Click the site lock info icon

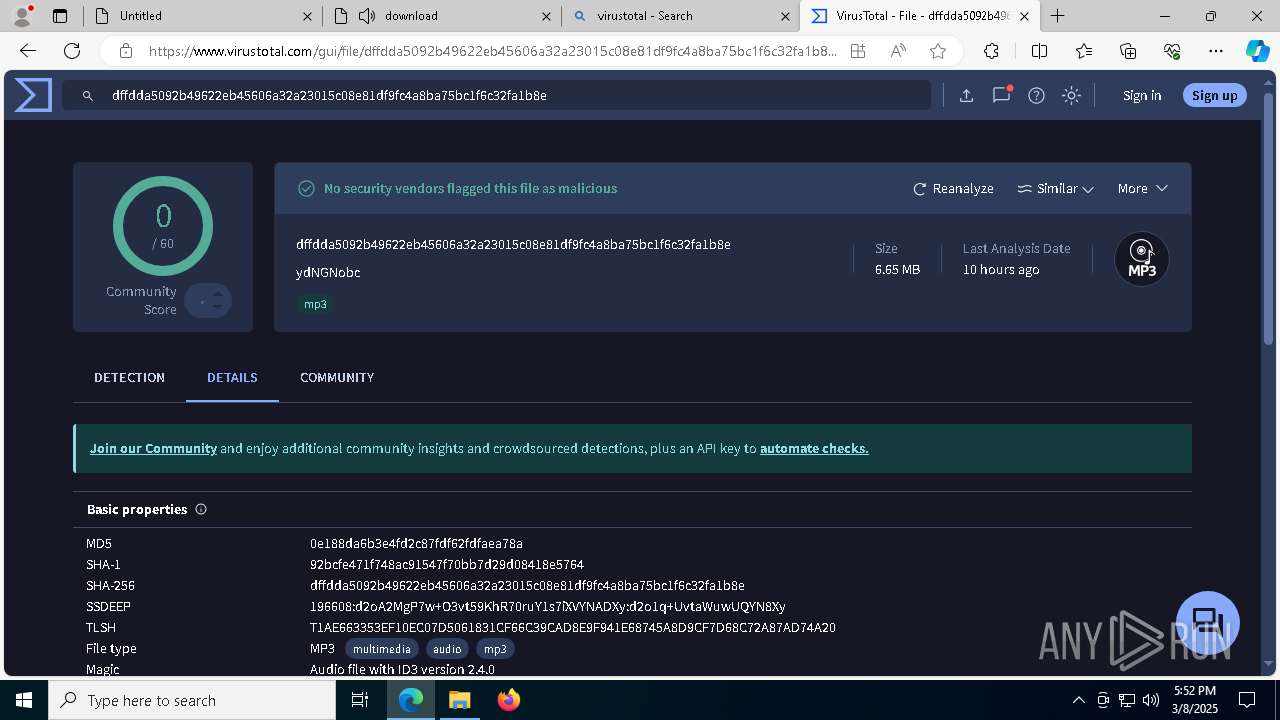coord(125,51)
